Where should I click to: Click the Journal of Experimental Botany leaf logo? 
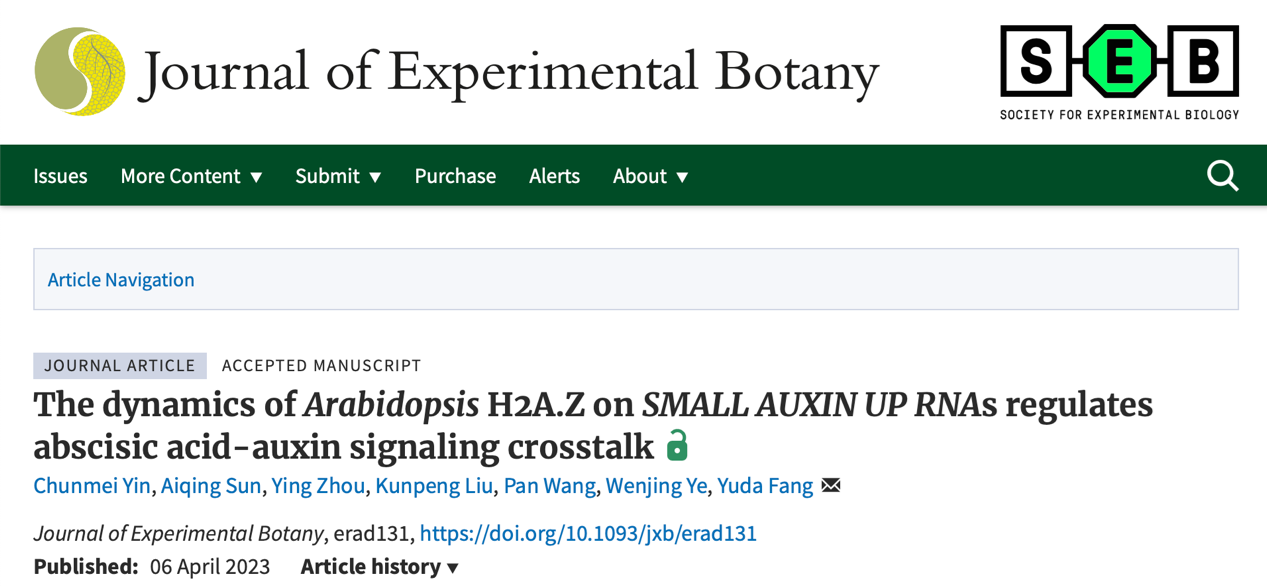[80, 72]
